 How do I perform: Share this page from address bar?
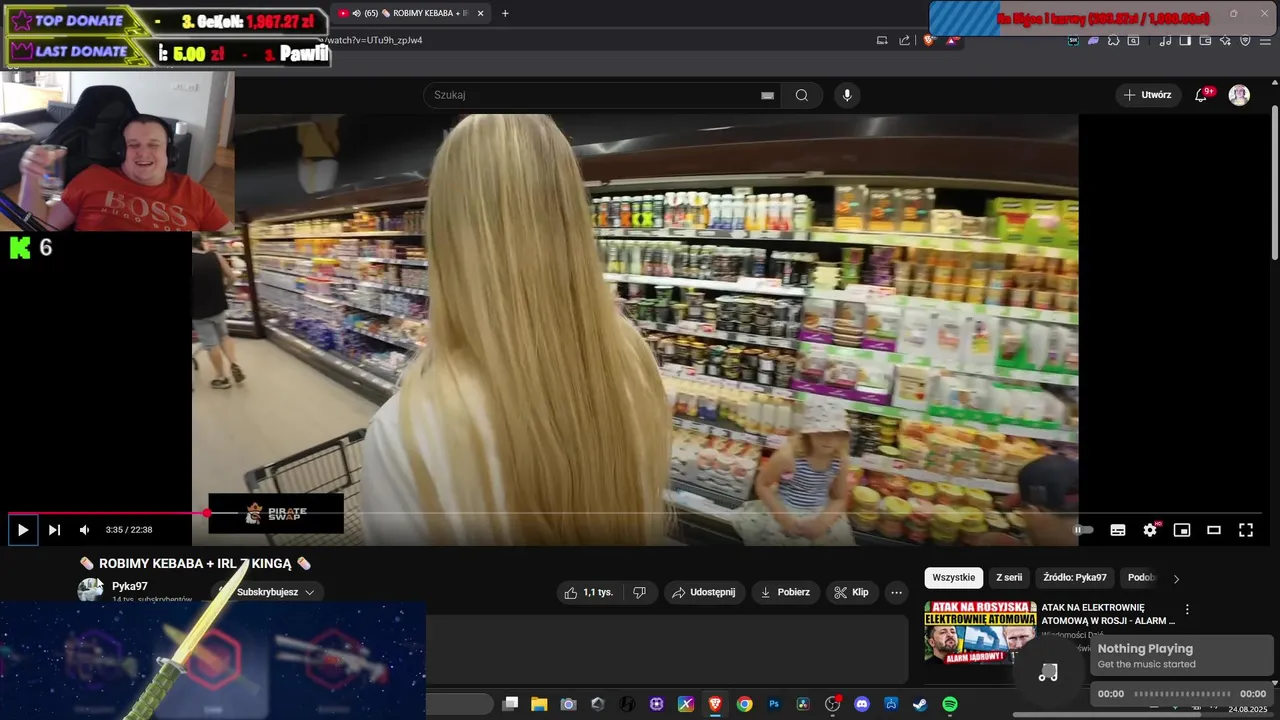coord(905,40)
